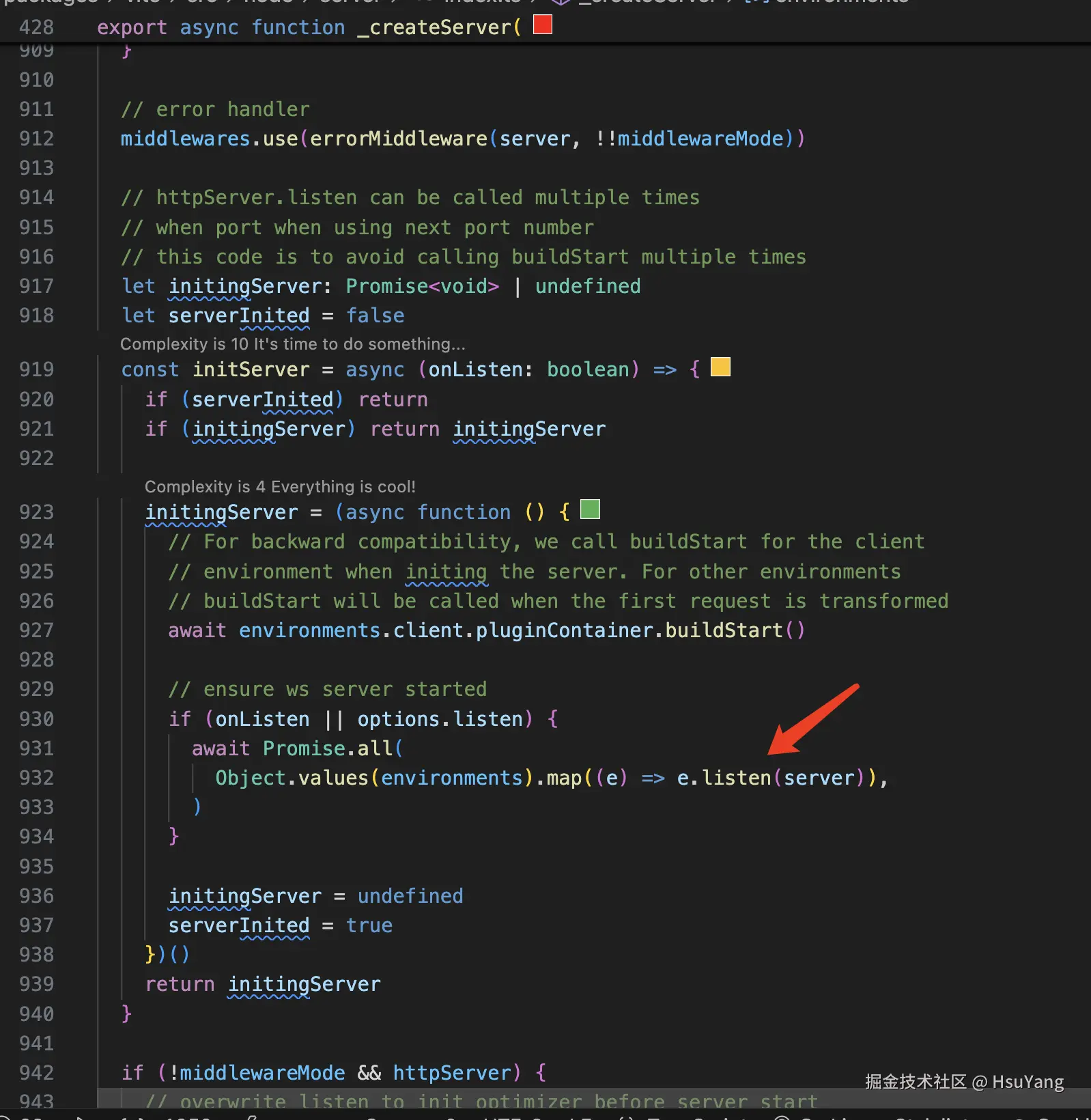Open the 'Complexity is 4 Everything is cool!' lens
The height and width of the screenshot is (1120, 1091).
280,486
